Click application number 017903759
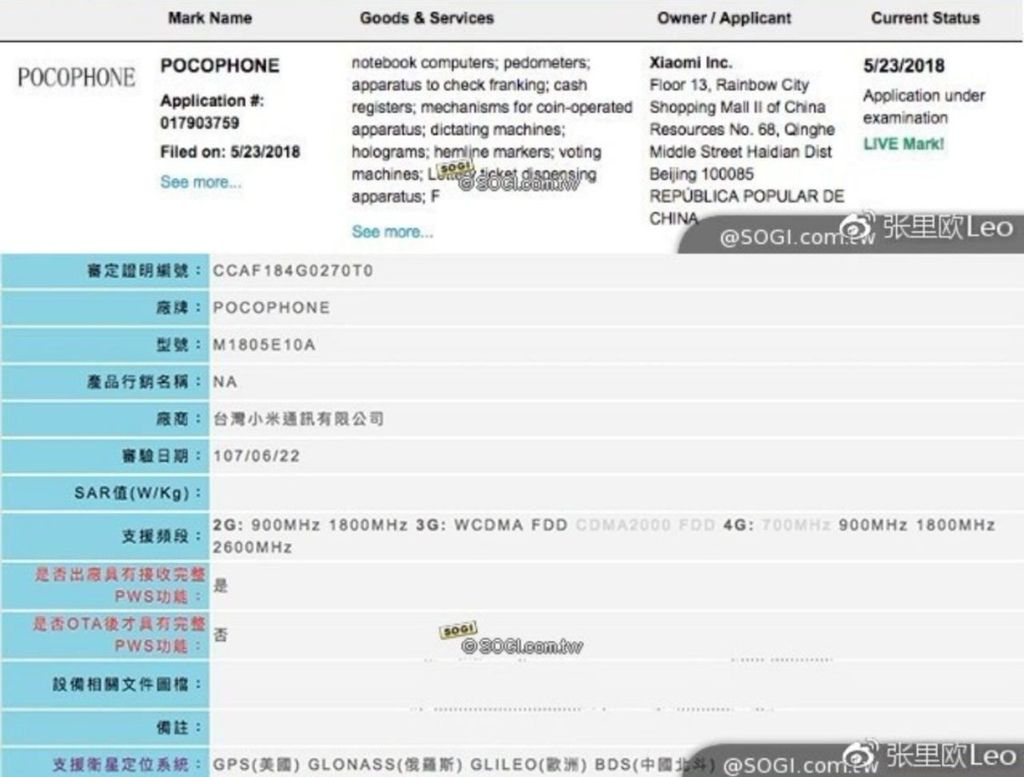This screenshot has height=777, width=1024. tap(200, 123)
